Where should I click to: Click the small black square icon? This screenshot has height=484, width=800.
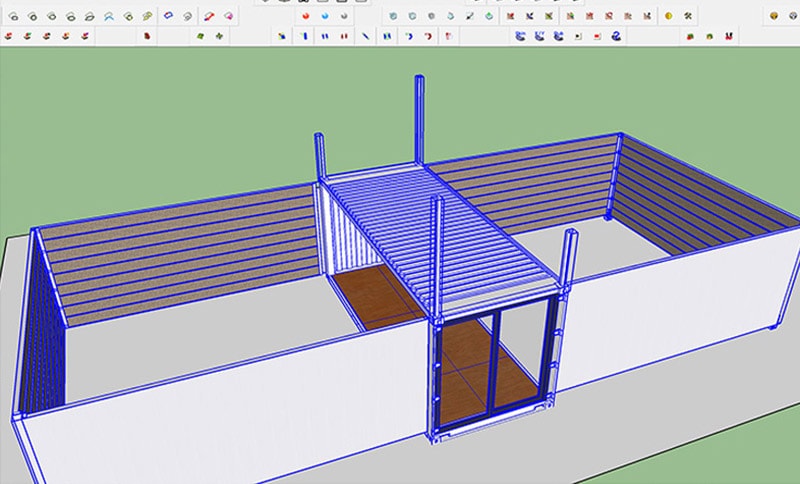(x=578, y=36)
